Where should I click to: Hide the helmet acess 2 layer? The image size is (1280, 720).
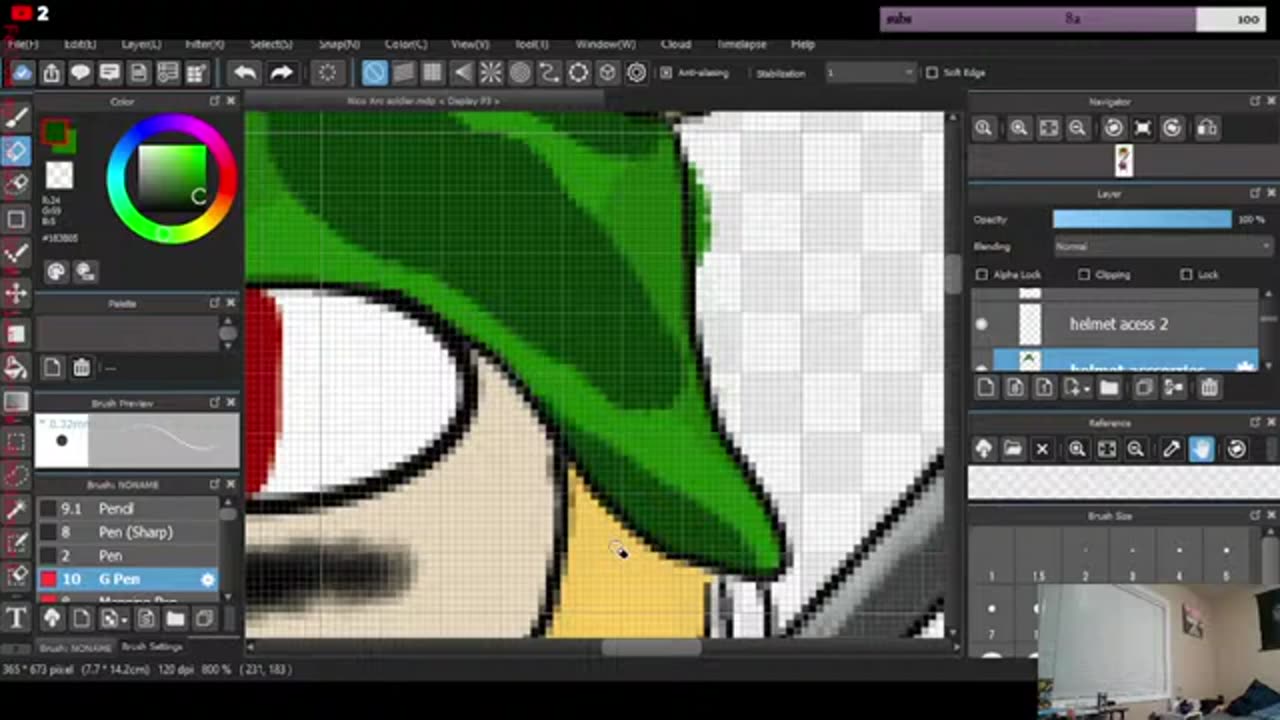coord(981,324)
